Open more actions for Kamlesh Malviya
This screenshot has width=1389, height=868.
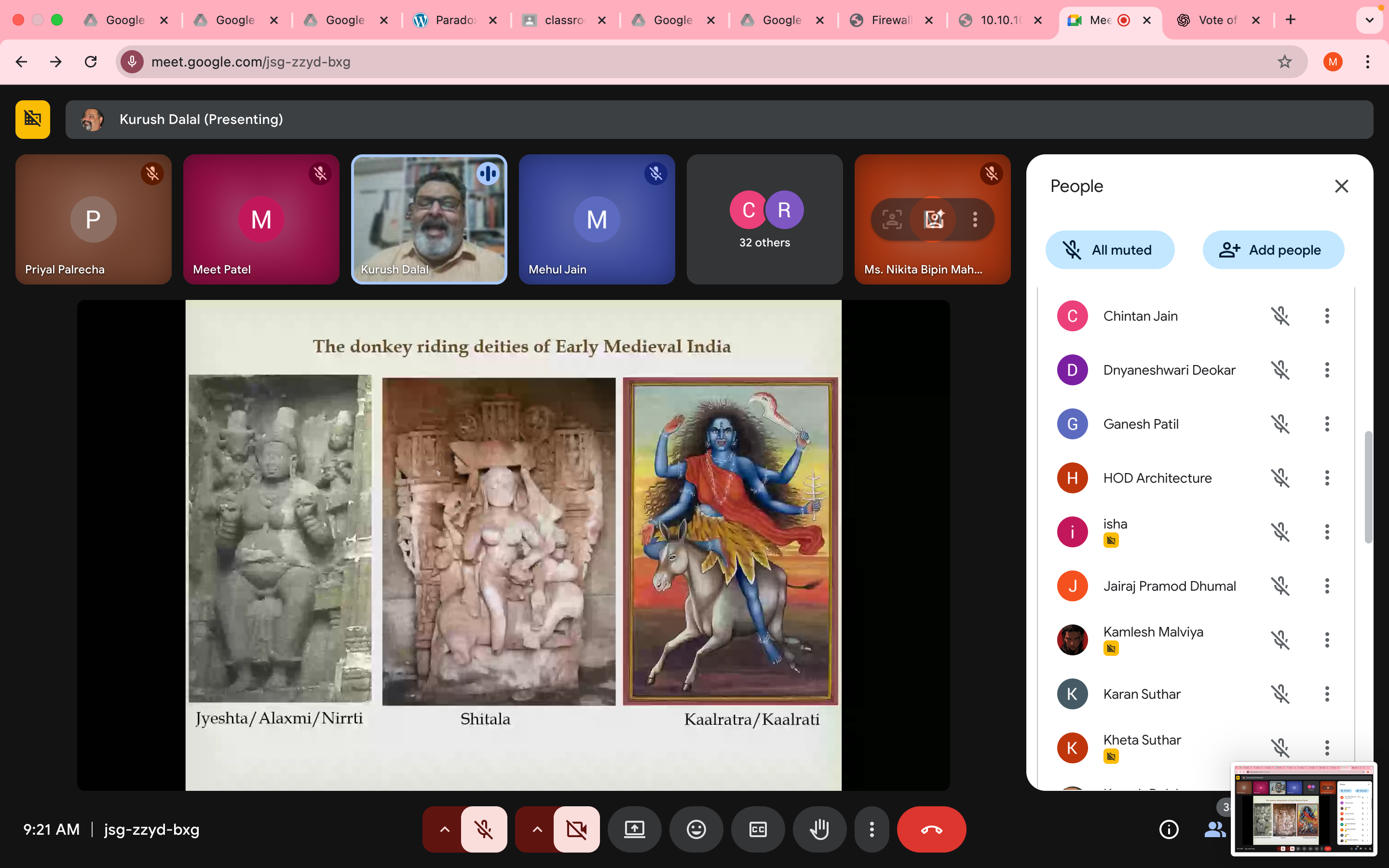(x=1326, y=639)
